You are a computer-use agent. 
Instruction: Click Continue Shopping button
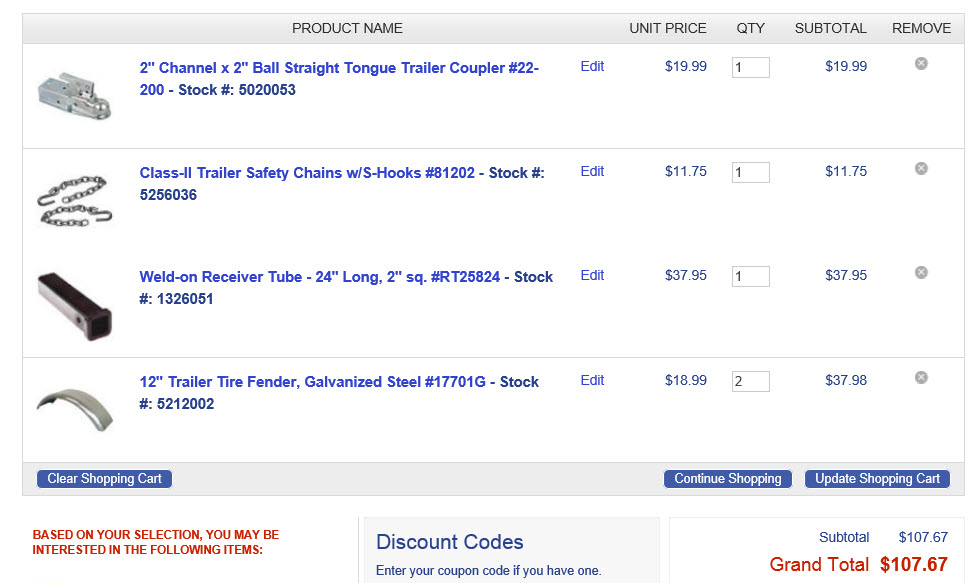728,479
